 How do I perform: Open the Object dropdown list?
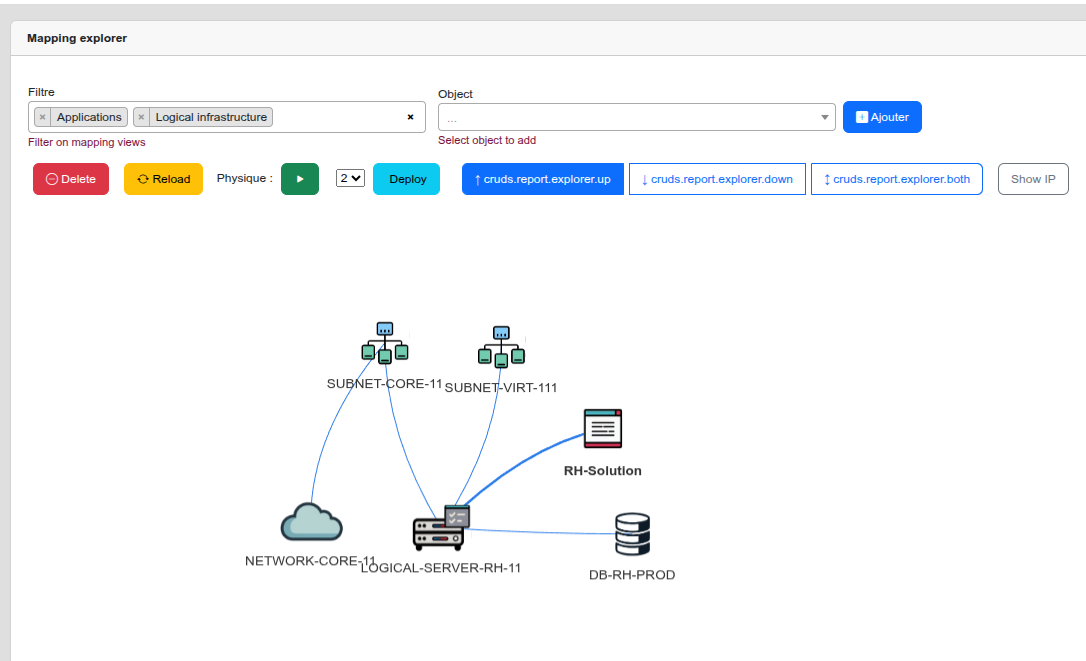(x=636, y=117)
